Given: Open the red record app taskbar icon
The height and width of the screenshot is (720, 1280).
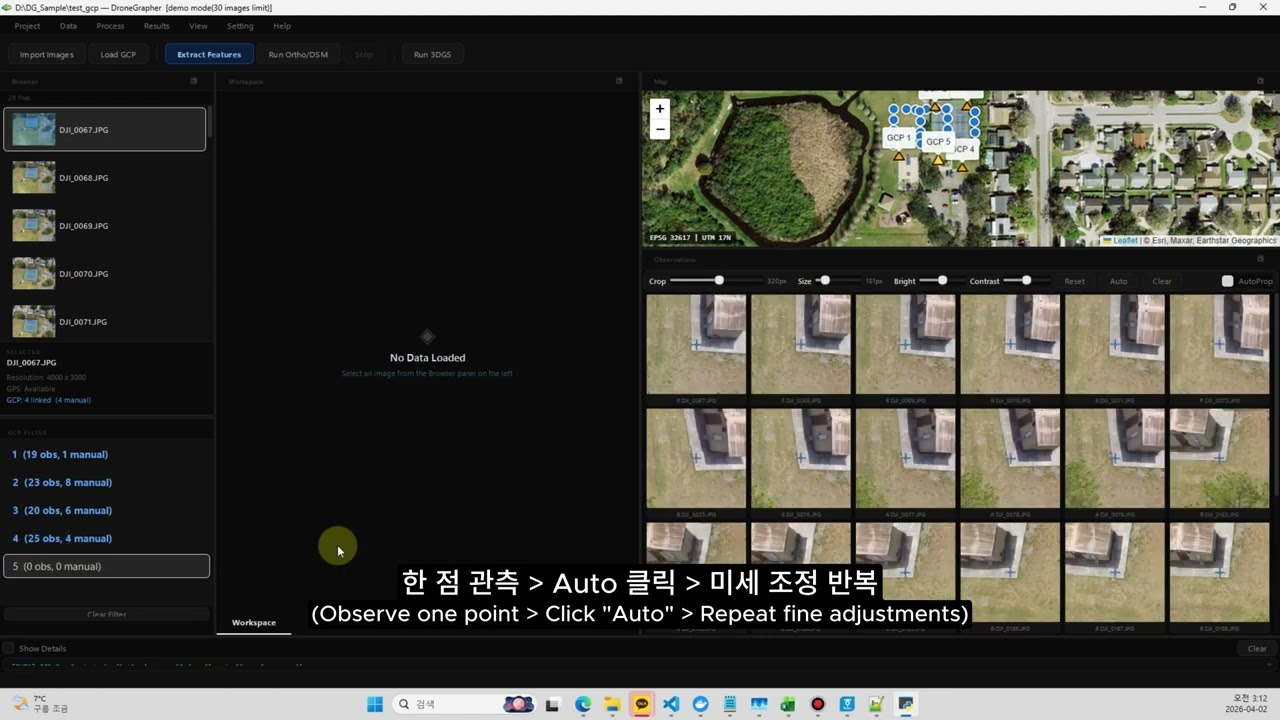Looking at the screenshot, I should [817, 704].
